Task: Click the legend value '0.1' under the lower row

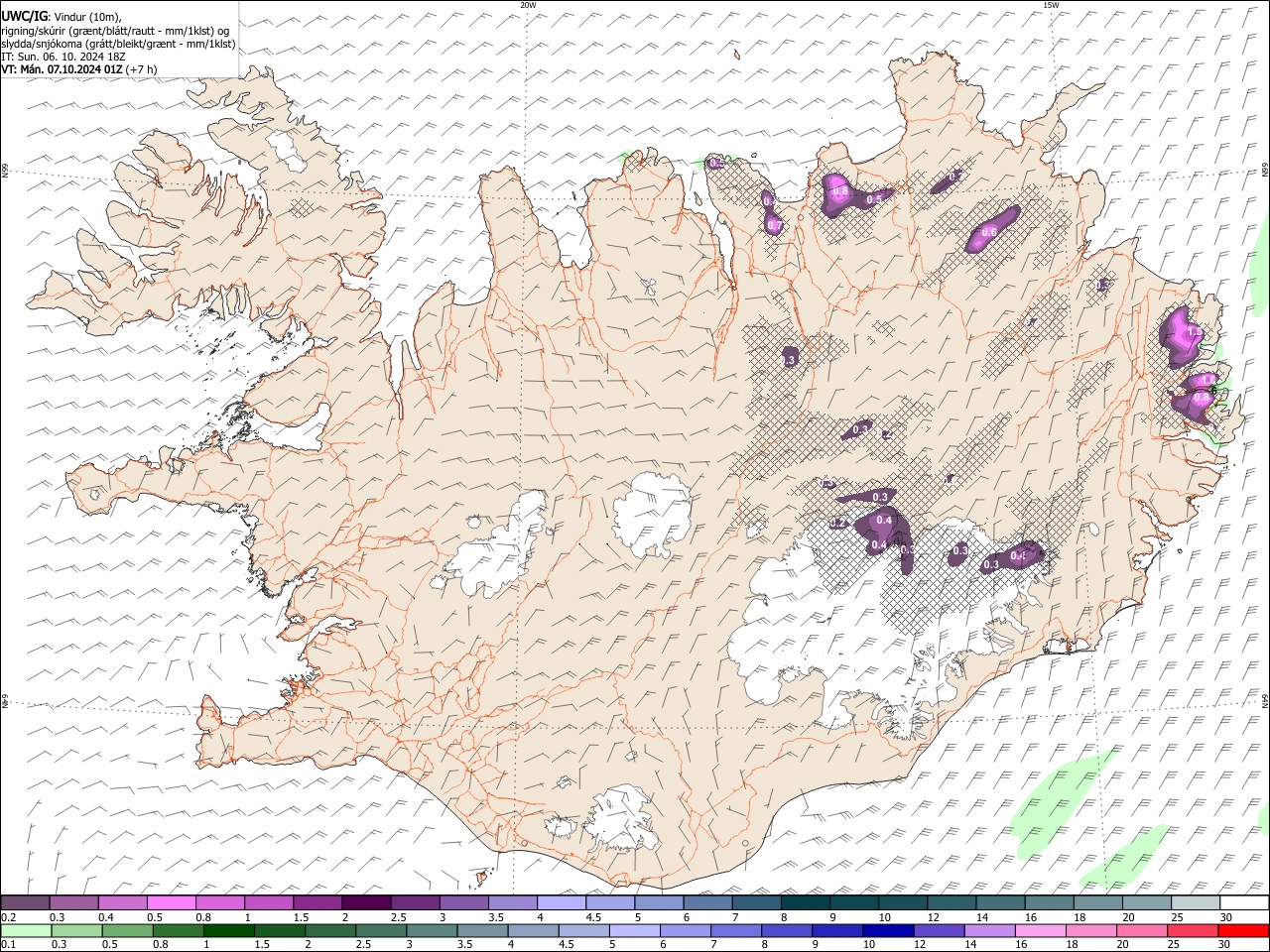Action: coord(8,944)
